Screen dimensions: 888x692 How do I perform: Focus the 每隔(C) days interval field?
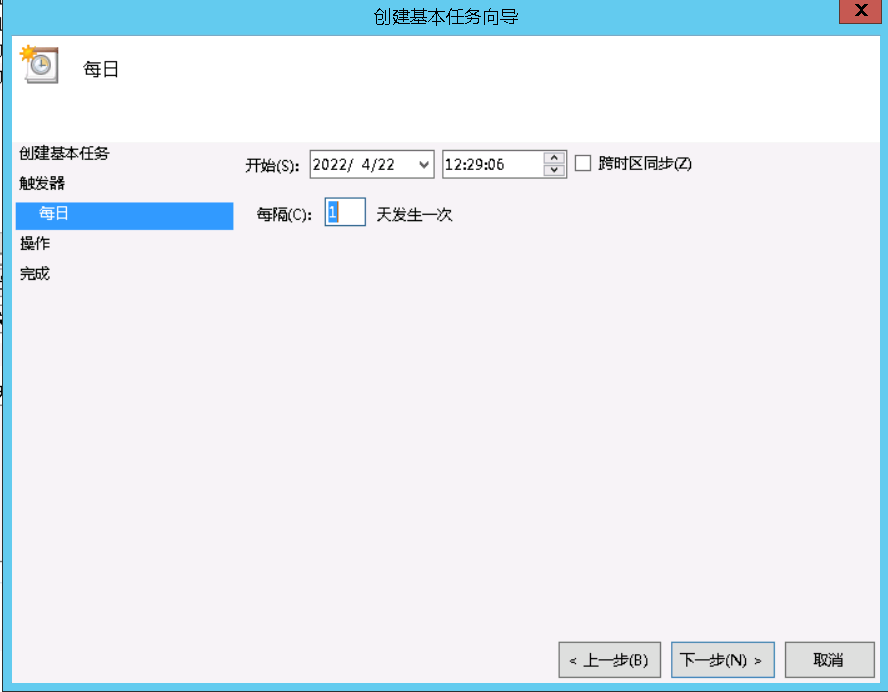point(345,212)
